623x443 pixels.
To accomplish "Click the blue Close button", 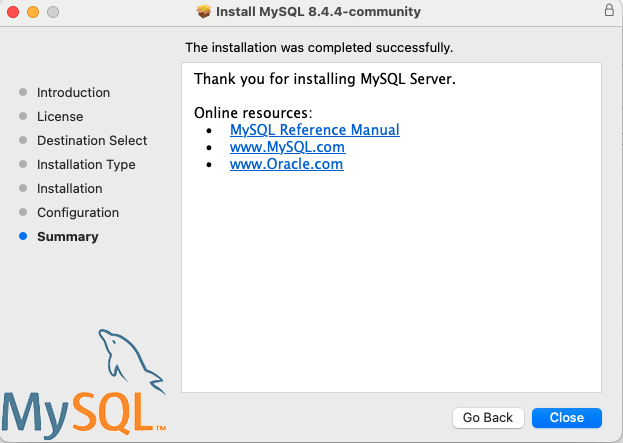I will [x=566, y=417].
